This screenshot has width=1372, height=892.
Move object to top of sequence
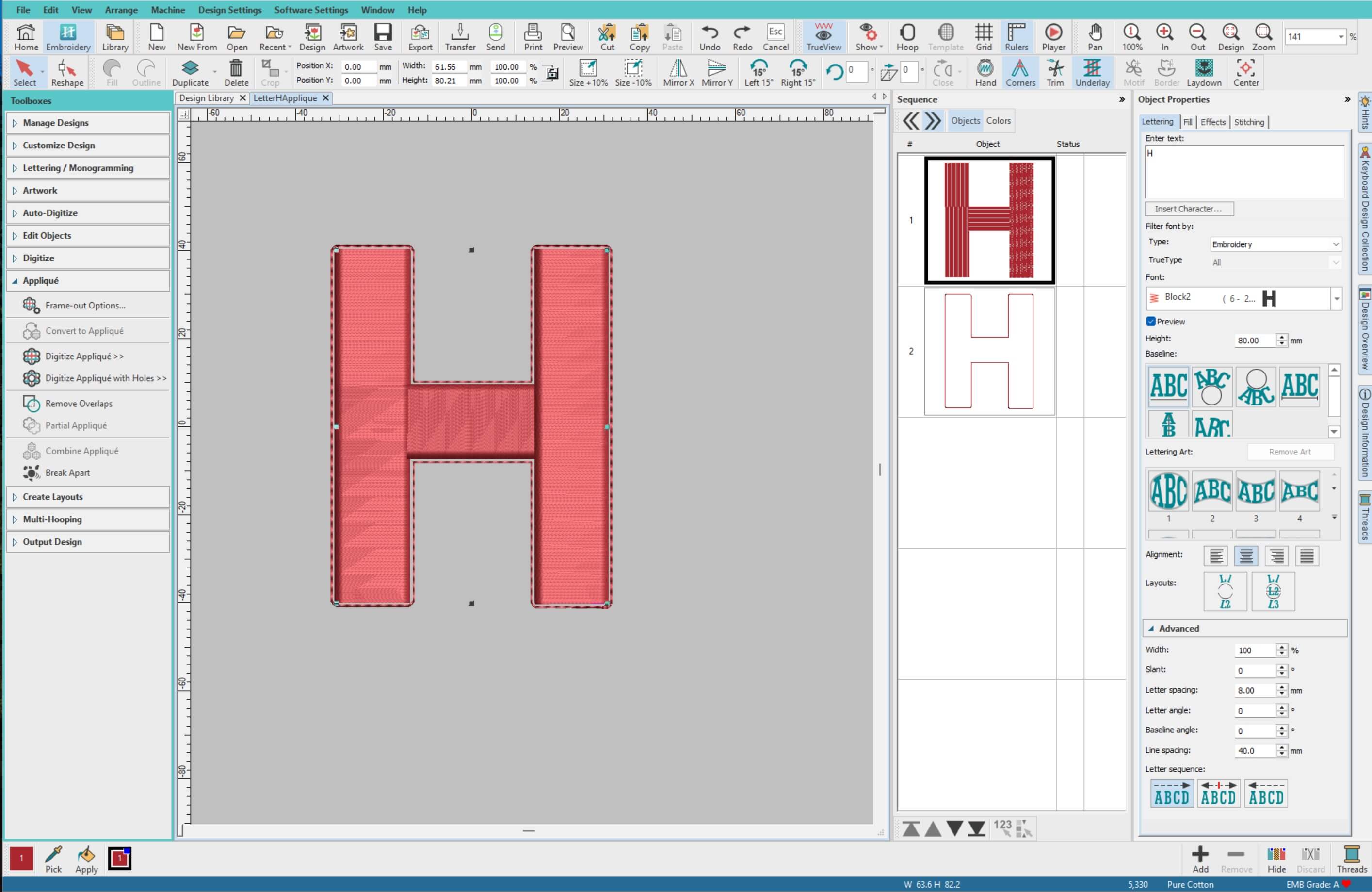coord(911,829)
